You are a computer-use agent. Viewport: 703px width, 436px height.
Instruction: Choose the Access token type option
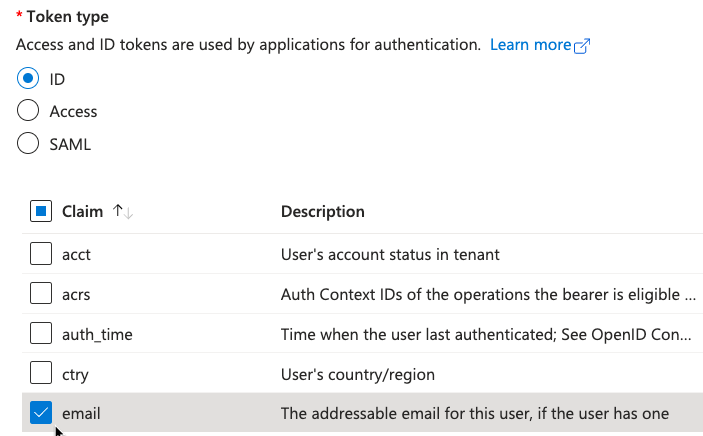click(x=28, y=110)
